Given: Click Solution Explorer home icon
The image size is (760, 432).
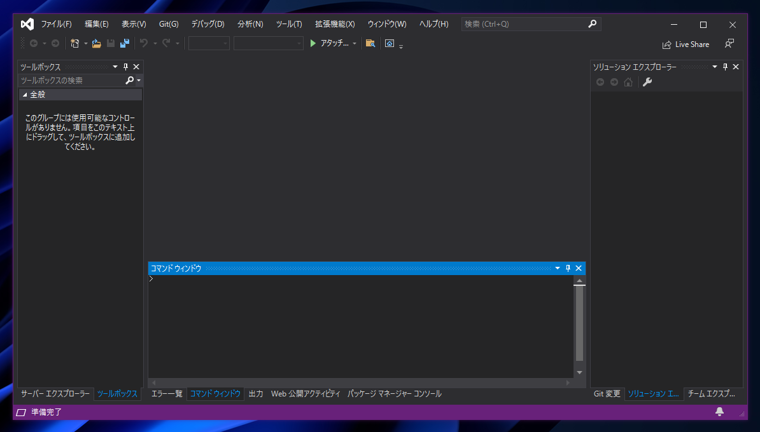Looking at the screenshot, I should click(x=628, y=82).
